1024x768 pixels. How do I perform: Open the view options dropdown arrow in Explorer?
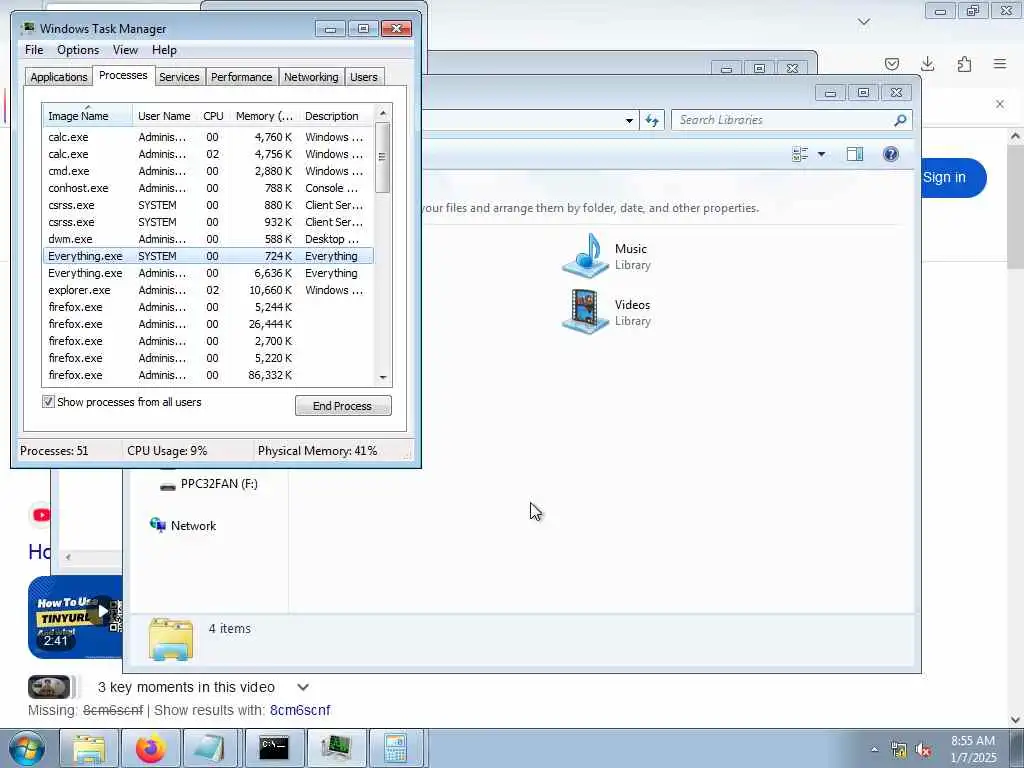coord(822,154)
